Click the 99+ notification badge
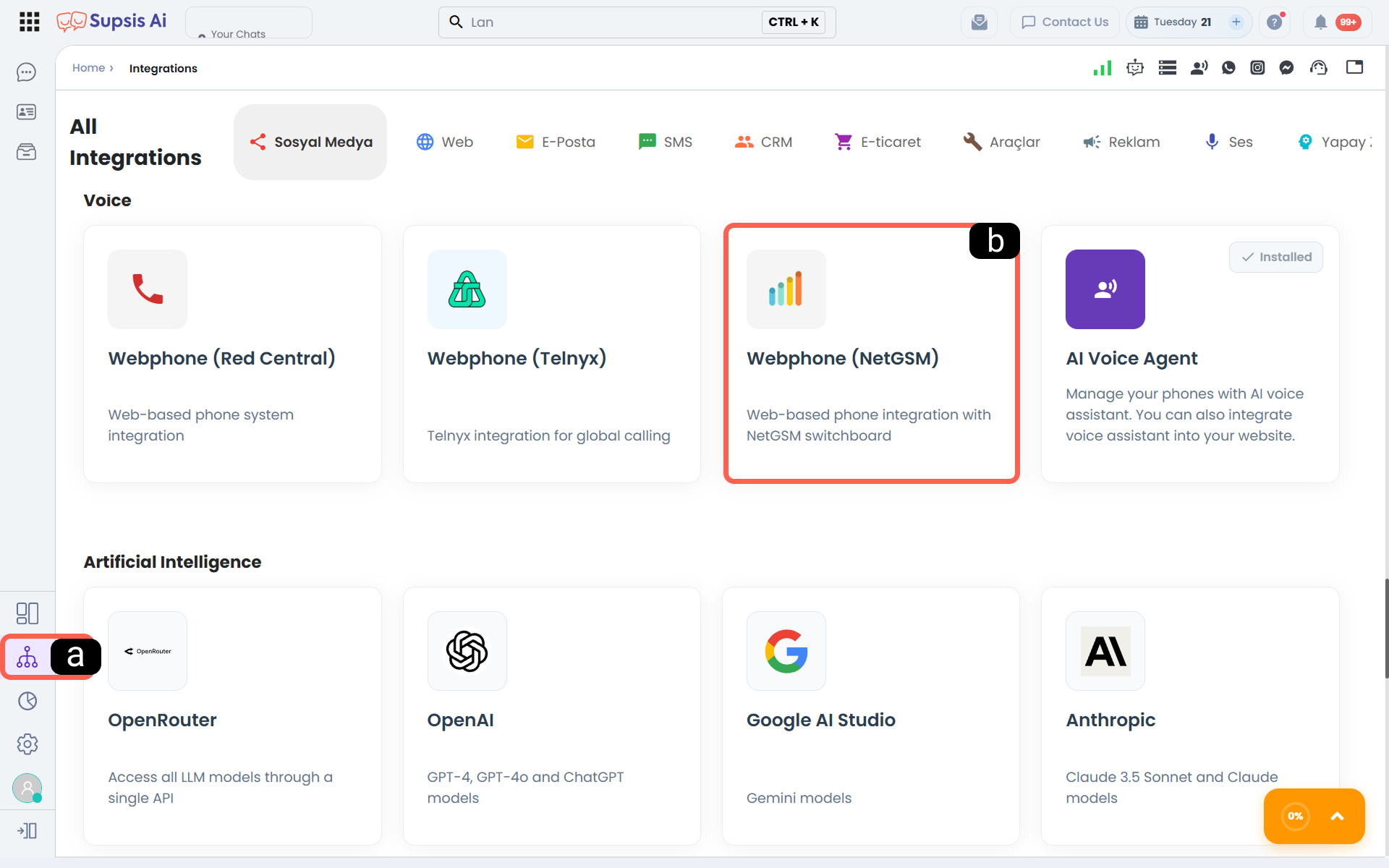The height and width of the screenshot is (868, 1389). tap(1348, 22)
